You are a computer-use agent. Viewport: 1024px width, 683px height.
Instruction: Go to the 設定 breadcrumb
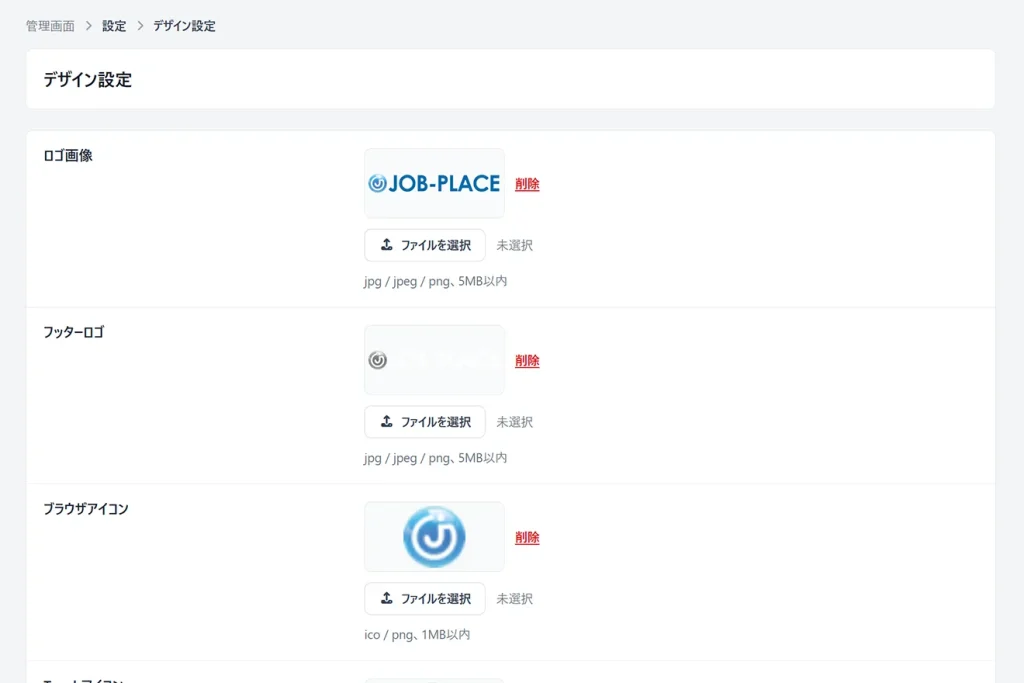click(x=114, y=26)
